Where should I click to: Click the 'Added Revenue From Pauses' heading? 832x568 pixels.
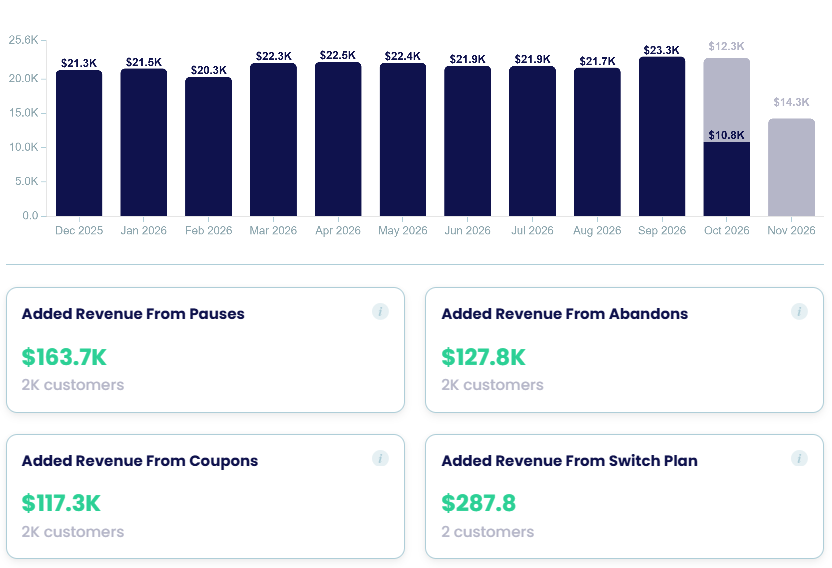(133, 314)
